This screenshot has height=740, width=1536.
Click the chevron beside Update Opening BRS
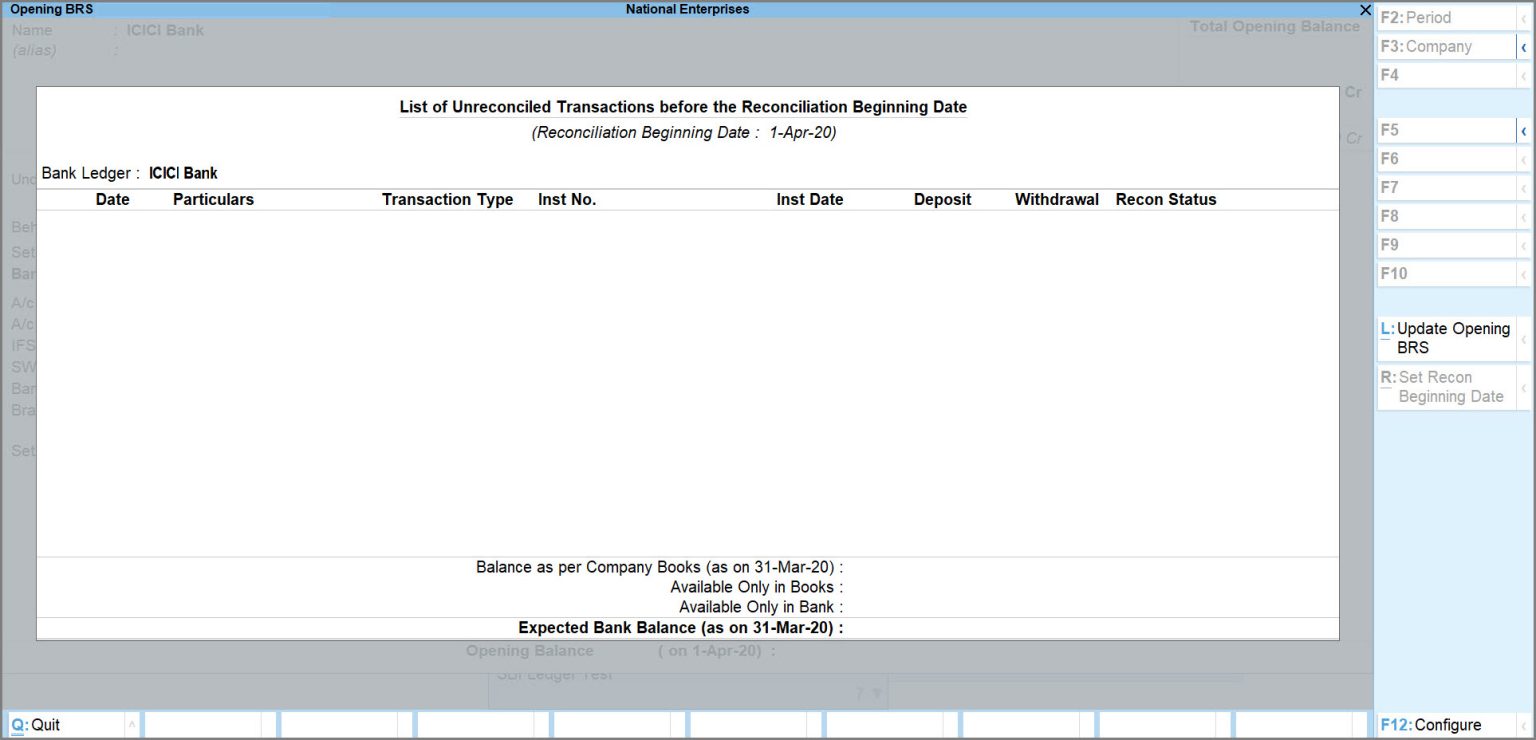(1523, 339)
